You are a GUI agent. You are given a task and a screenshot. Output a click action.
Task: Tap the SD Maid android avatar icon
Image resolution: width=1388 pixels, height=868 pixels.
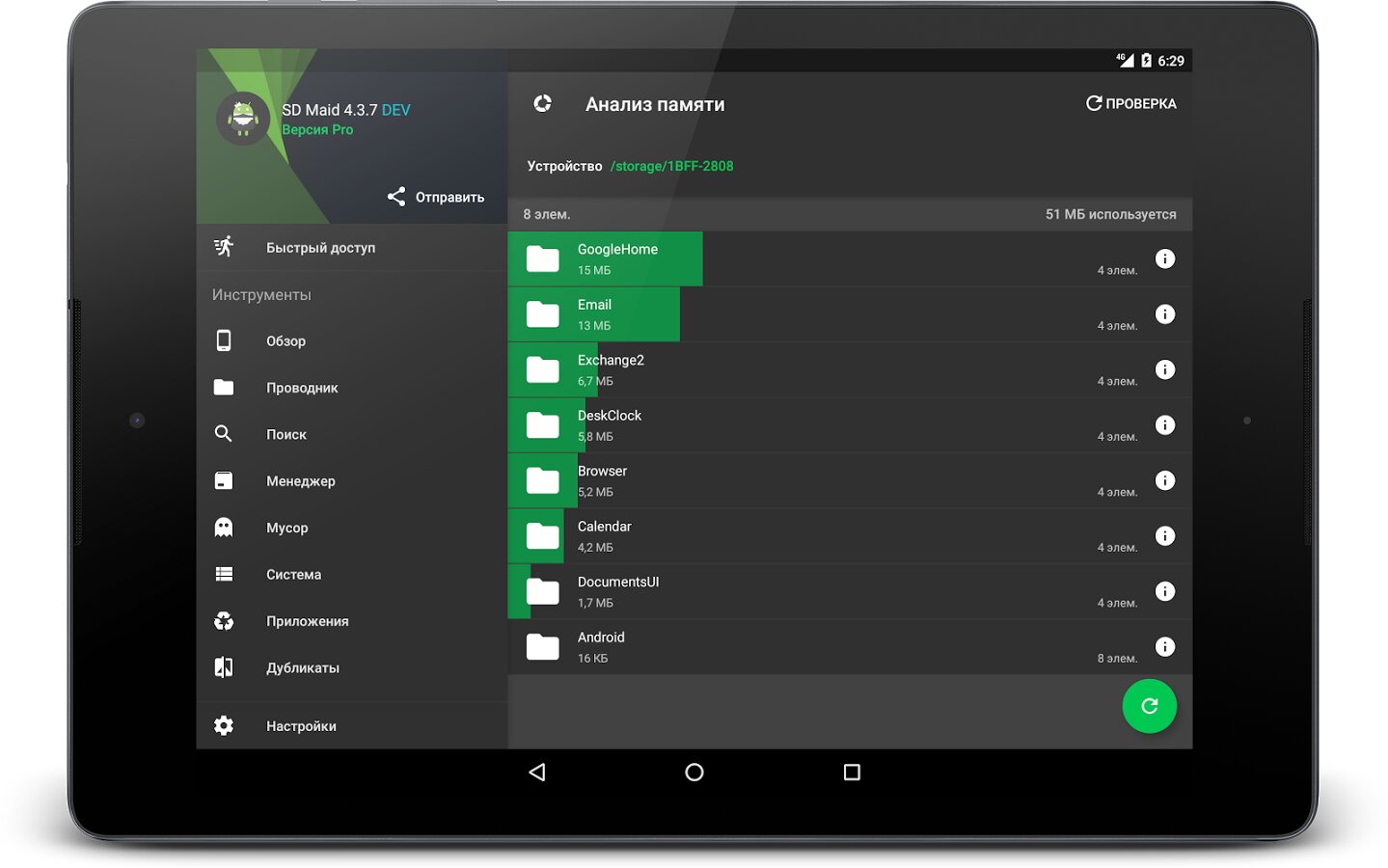(x=243, y=119)
